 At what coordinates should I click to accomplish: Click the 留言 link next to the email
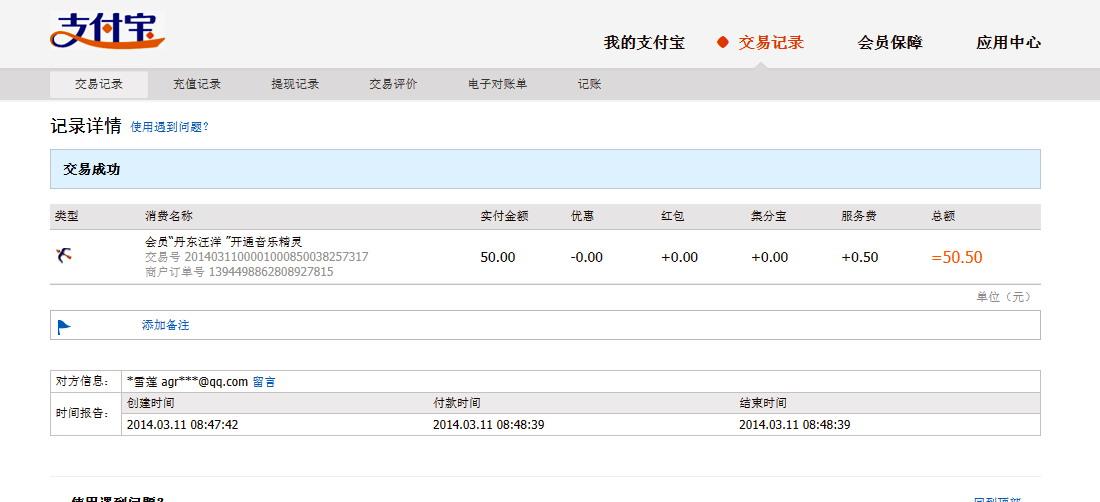(x=264, y=382)
